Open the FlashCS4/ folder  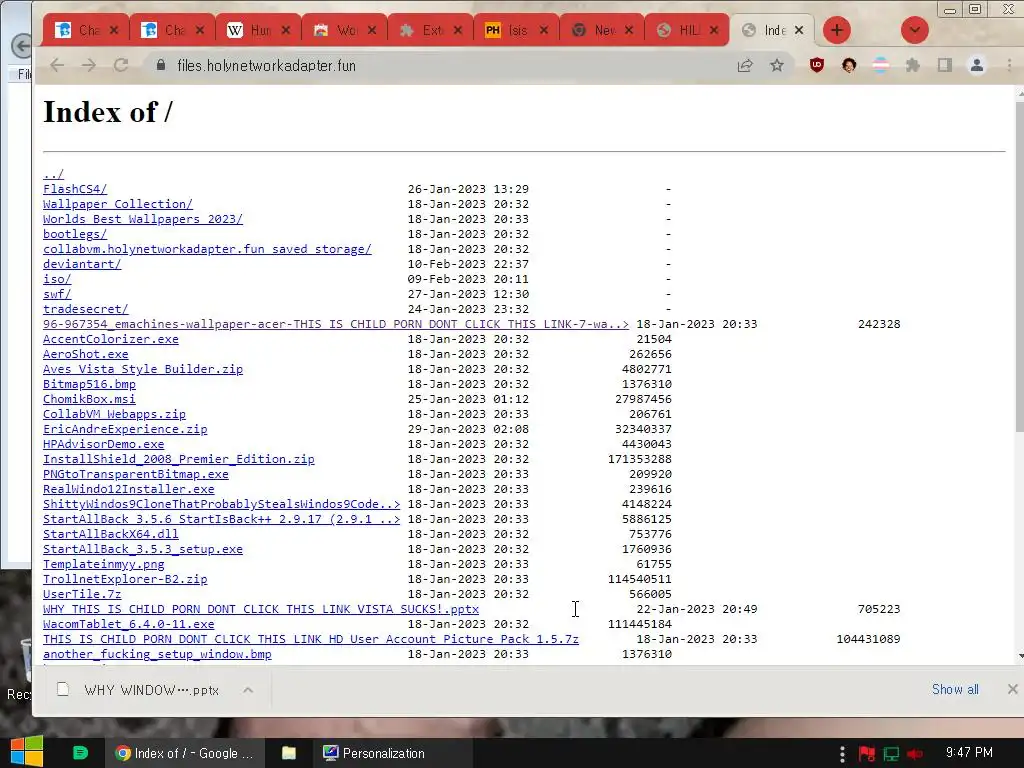click(74, 189)
